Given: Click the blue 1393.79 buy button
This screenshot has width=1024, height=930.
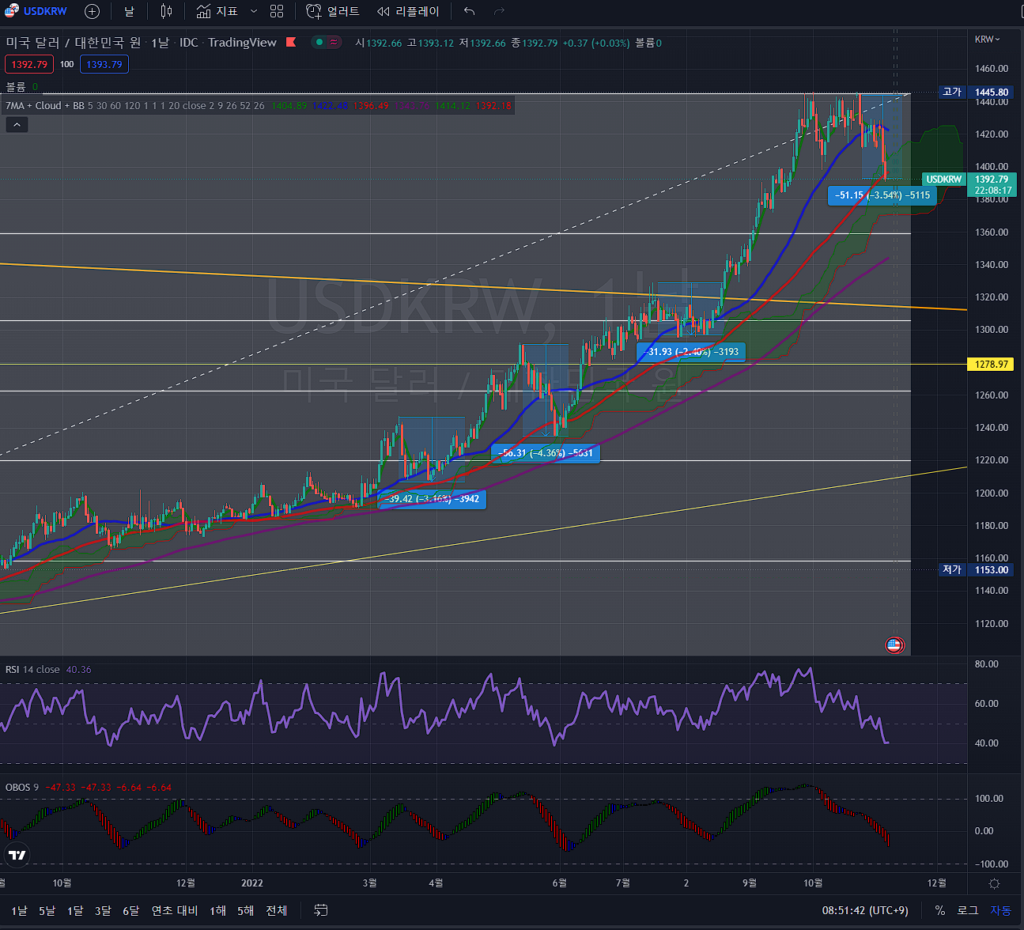Looking at the screenshot, I should click(104, 64).
